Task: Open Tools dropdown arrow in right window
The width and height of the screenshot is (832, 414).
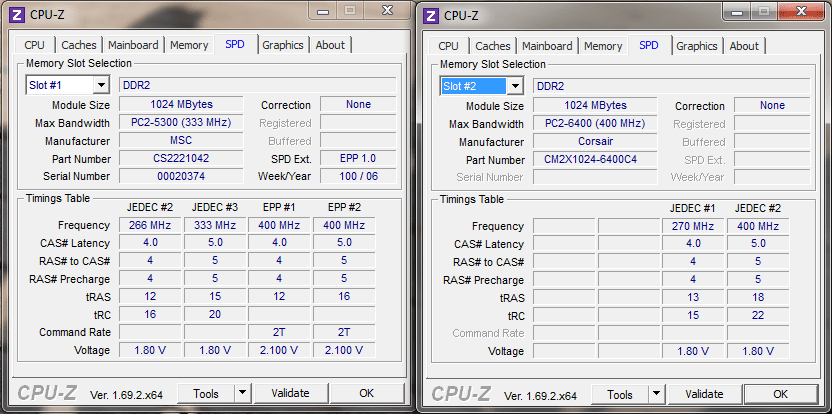Action: 656,394
